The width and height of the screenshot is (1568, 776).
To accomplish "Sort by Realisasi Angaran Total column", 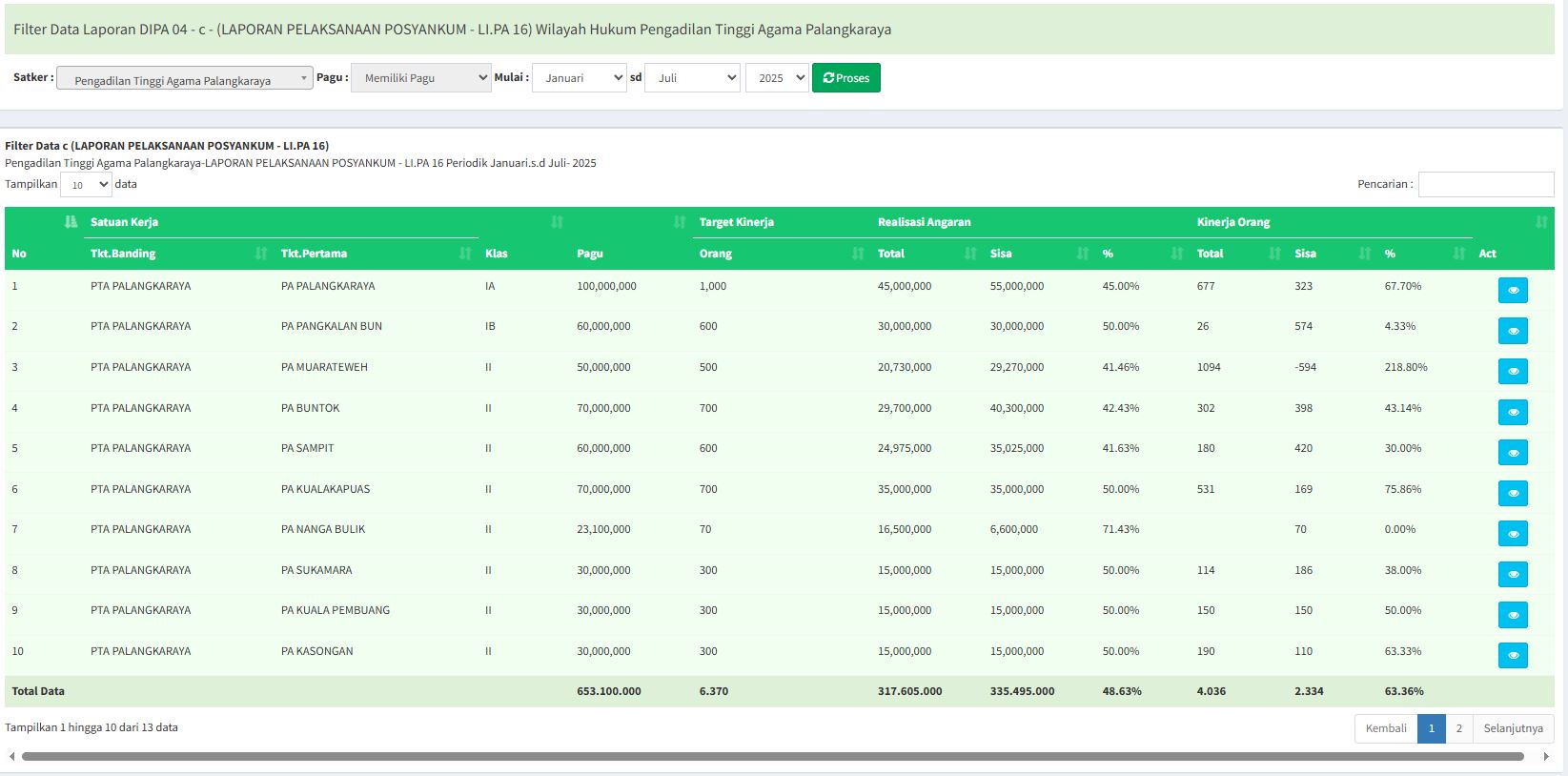I will coord(970,254).
